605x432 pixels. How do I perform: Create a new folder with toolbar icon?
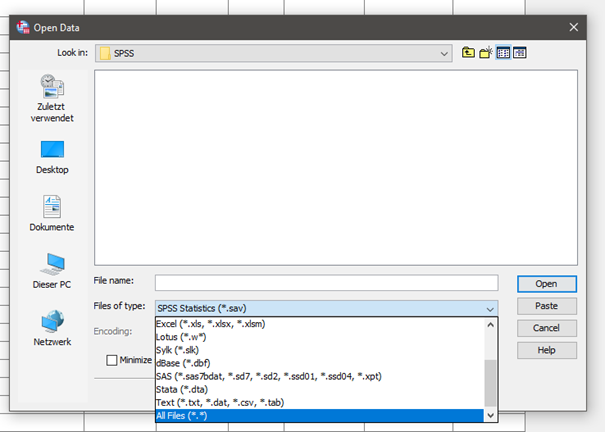[x=486, y=52]
